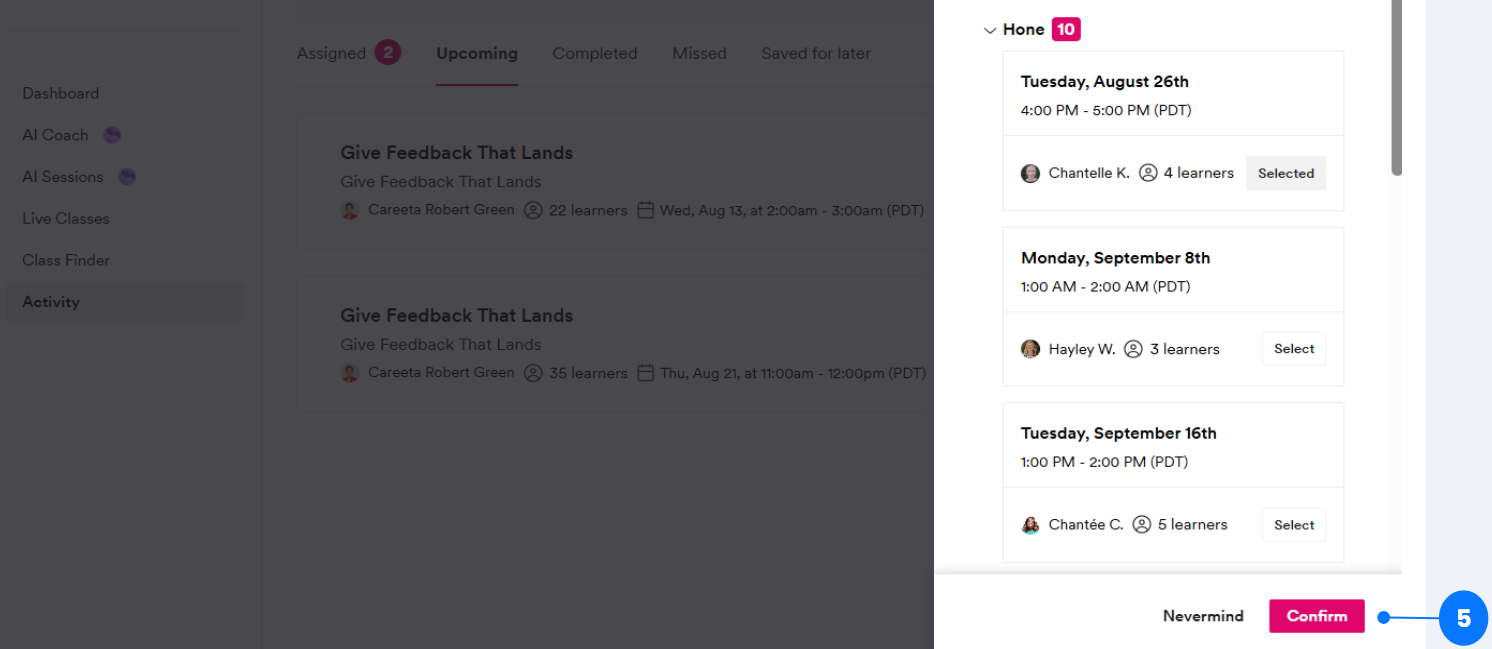The image size is (1492, 649).
Task: Click learners icon beside 3 learners
Action: [1133, 349]
